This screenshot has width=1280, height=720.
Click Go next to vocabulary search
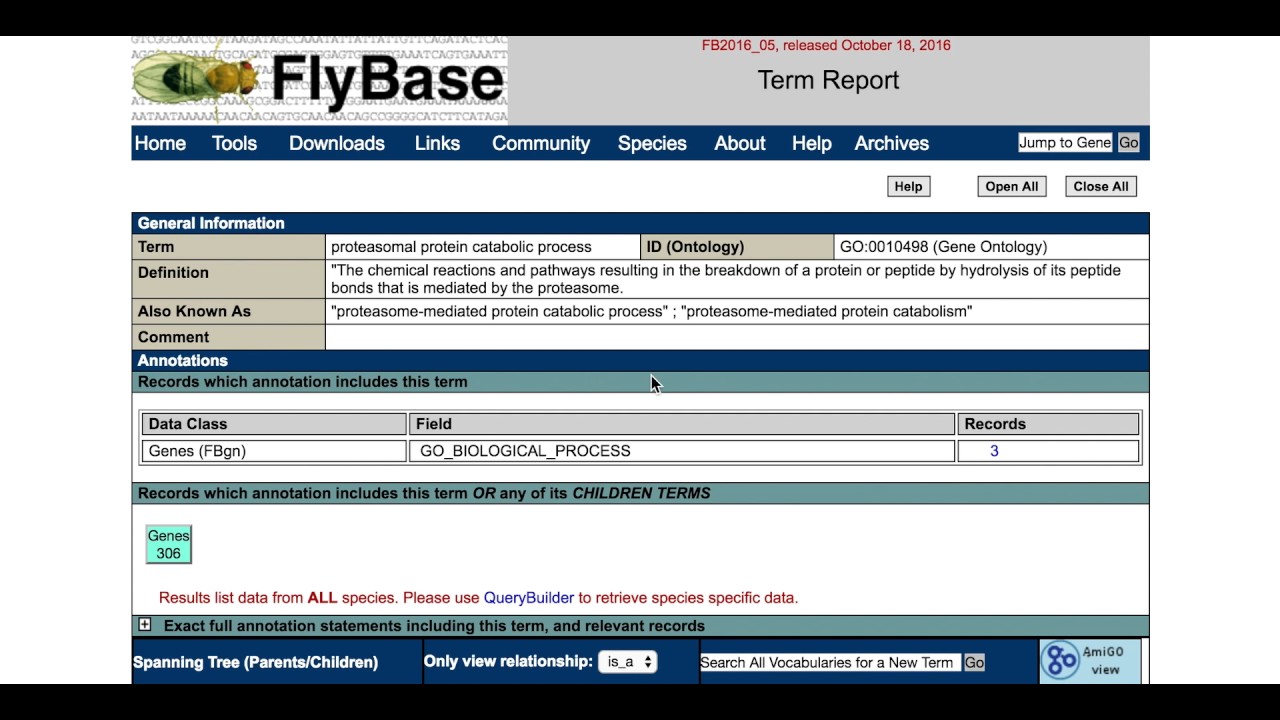974,662
